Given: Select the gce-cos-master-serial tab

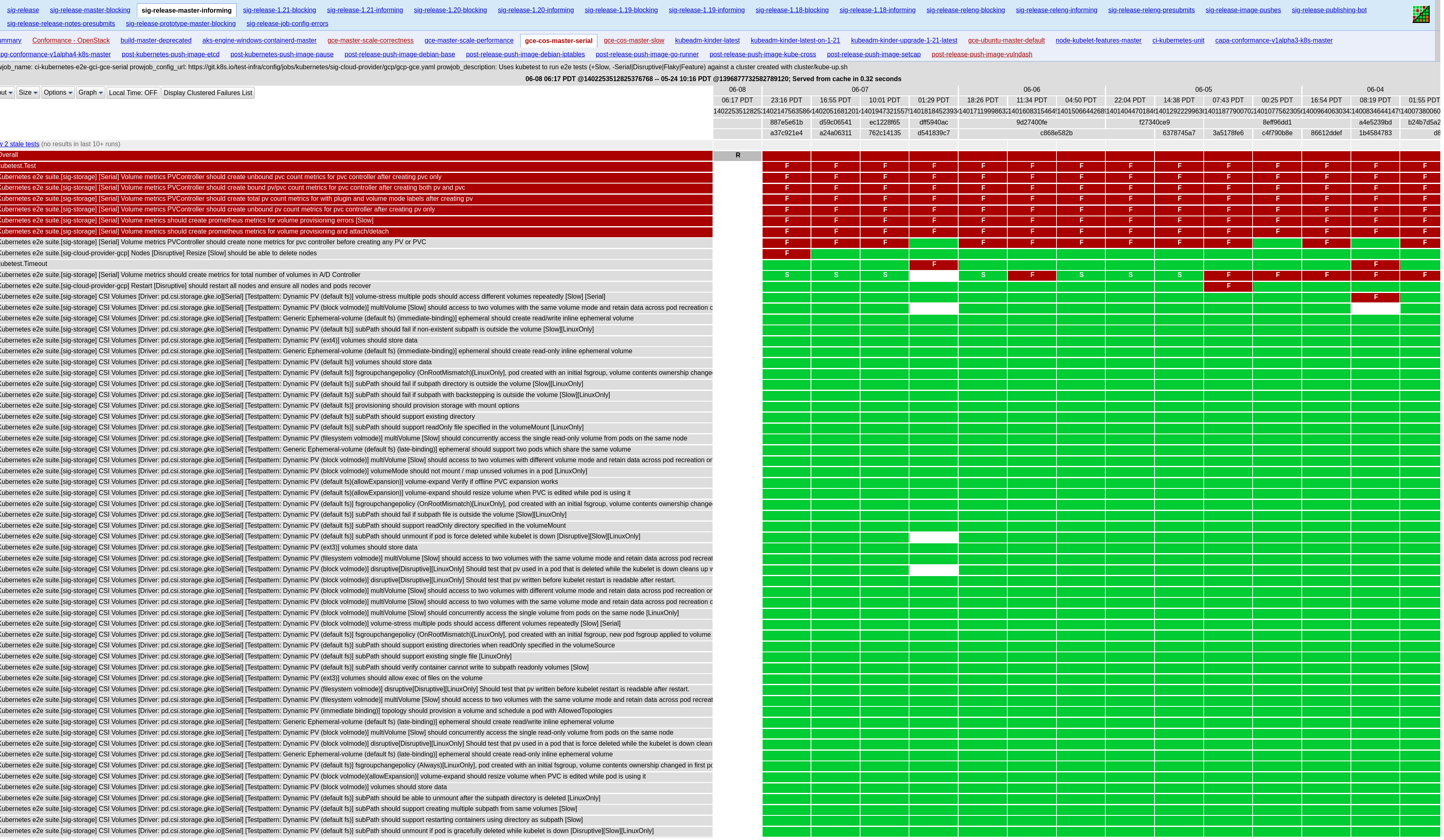Looking at the screenshot, I should point(559,41).
